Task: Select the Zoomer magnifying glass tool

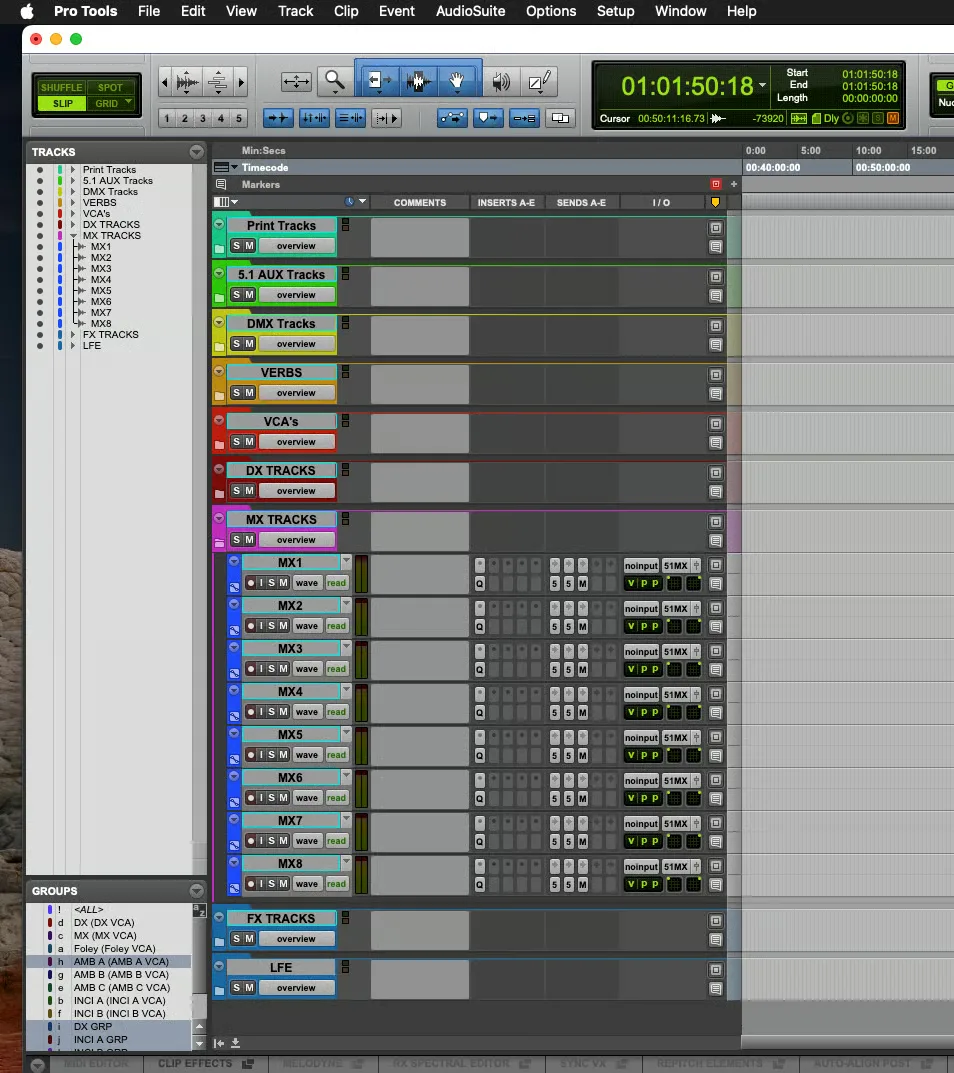Action: 335,81
